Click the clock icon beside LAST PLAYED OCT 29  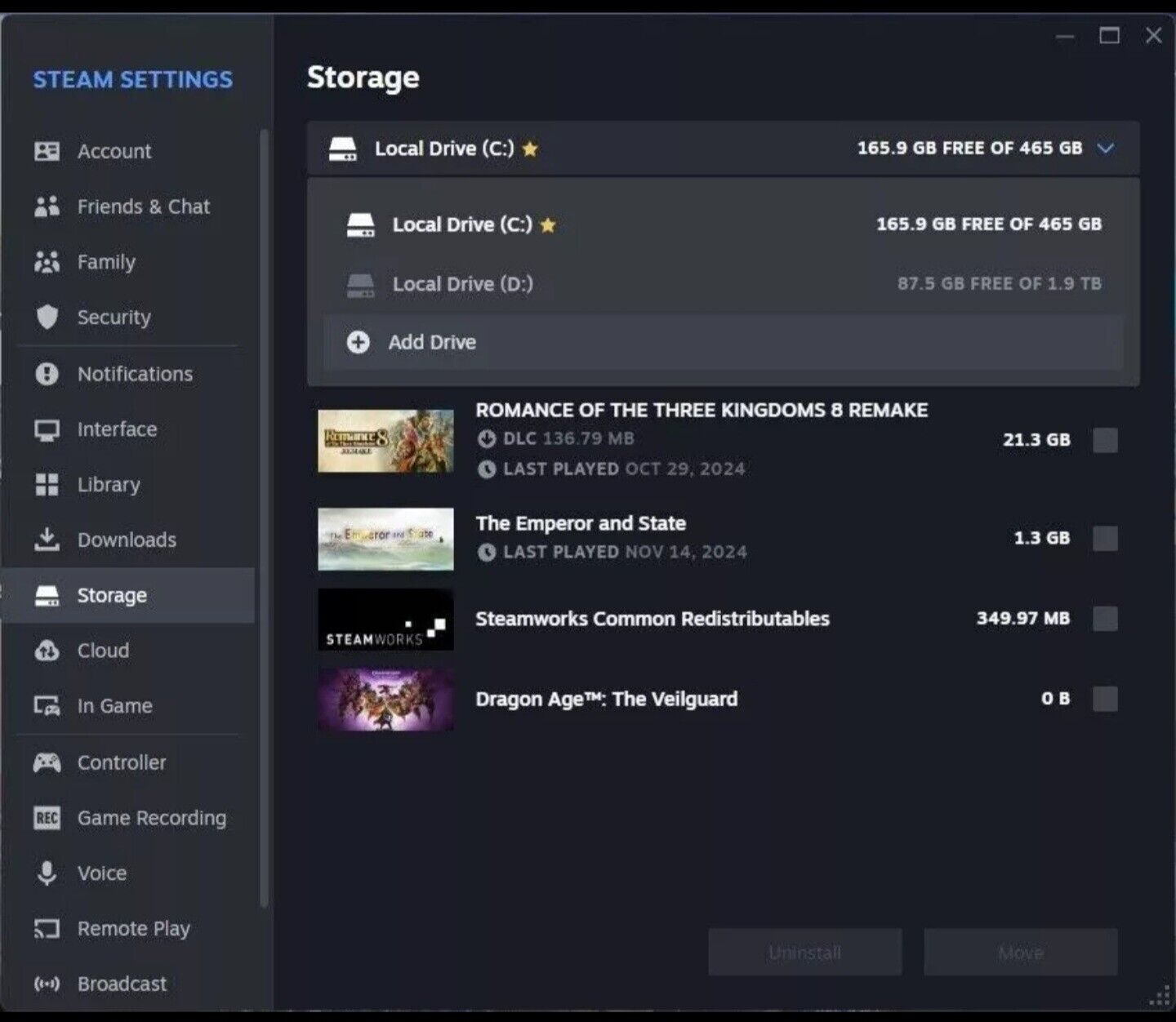(487, 469)
